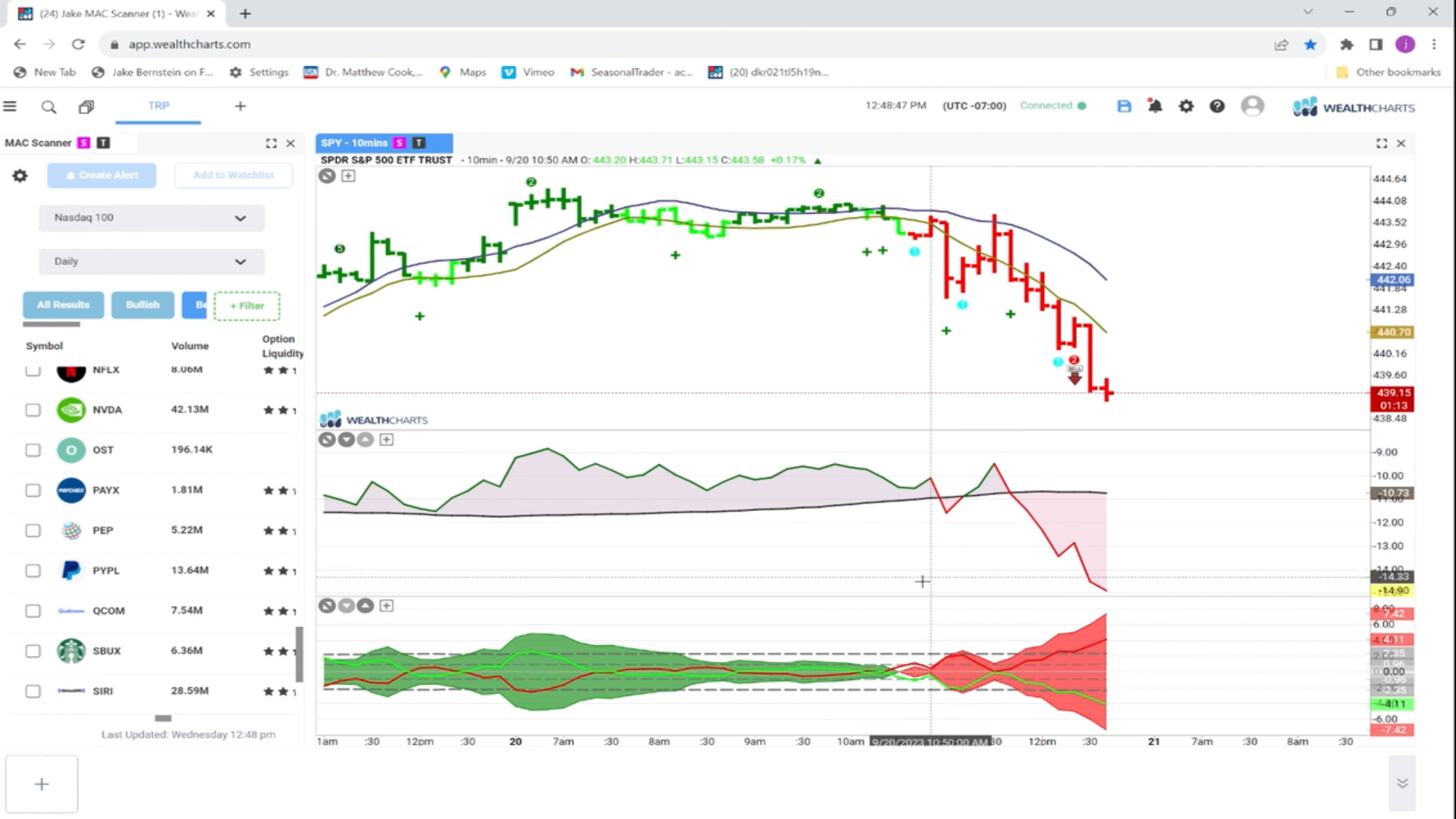Show All Results scanner tab
Image resolution: width=1456 pixels, height=819 pixels.
pyautogui.click(x=64, y=305)
